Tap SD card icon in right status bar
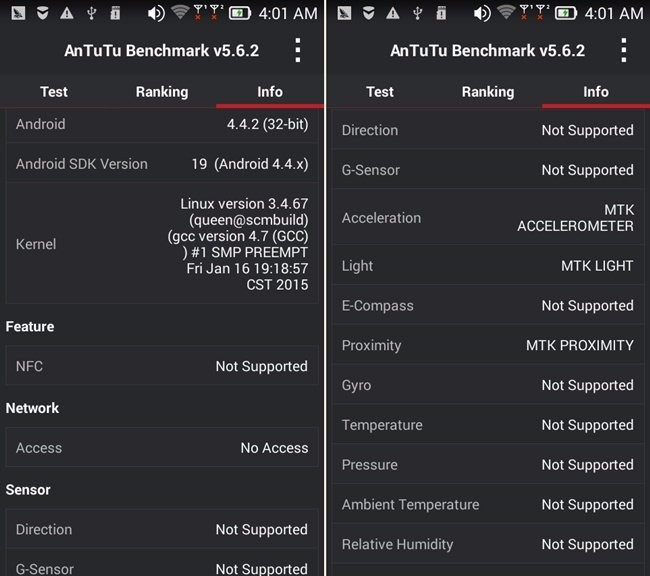 [x=443, y=13]
